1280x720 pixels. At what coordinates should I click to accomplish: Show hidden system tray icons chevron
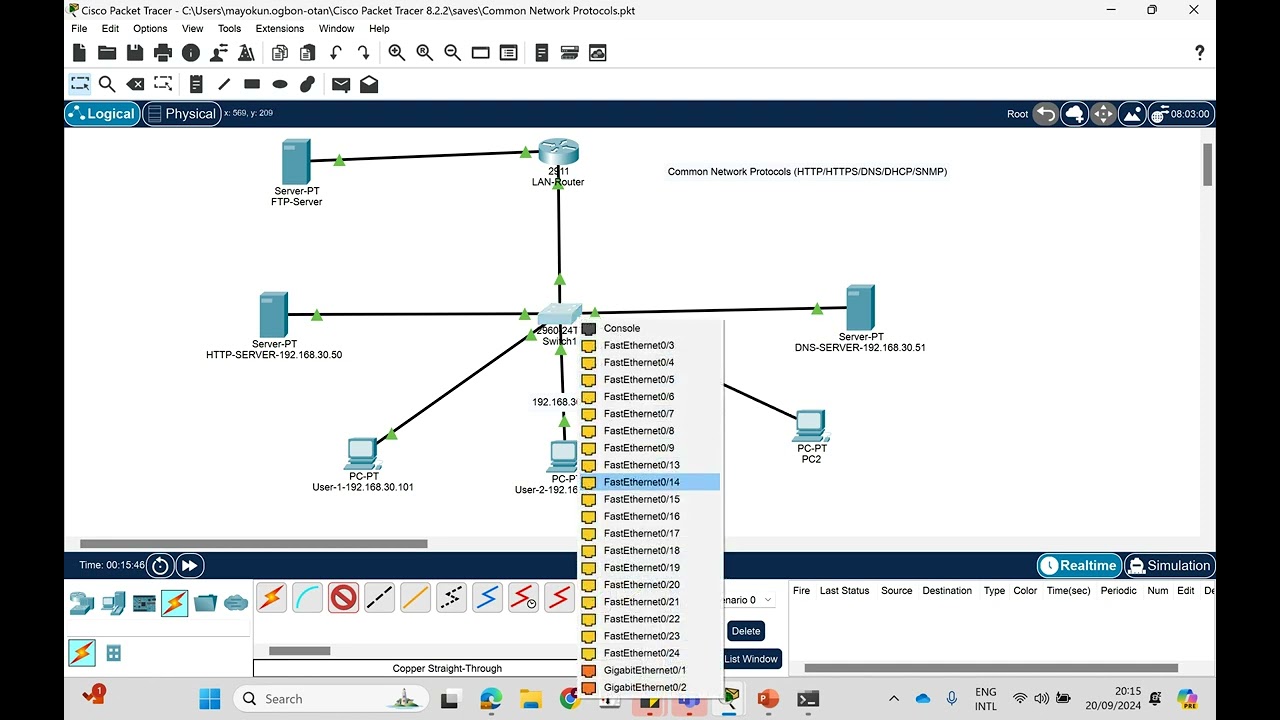(894, 698)
